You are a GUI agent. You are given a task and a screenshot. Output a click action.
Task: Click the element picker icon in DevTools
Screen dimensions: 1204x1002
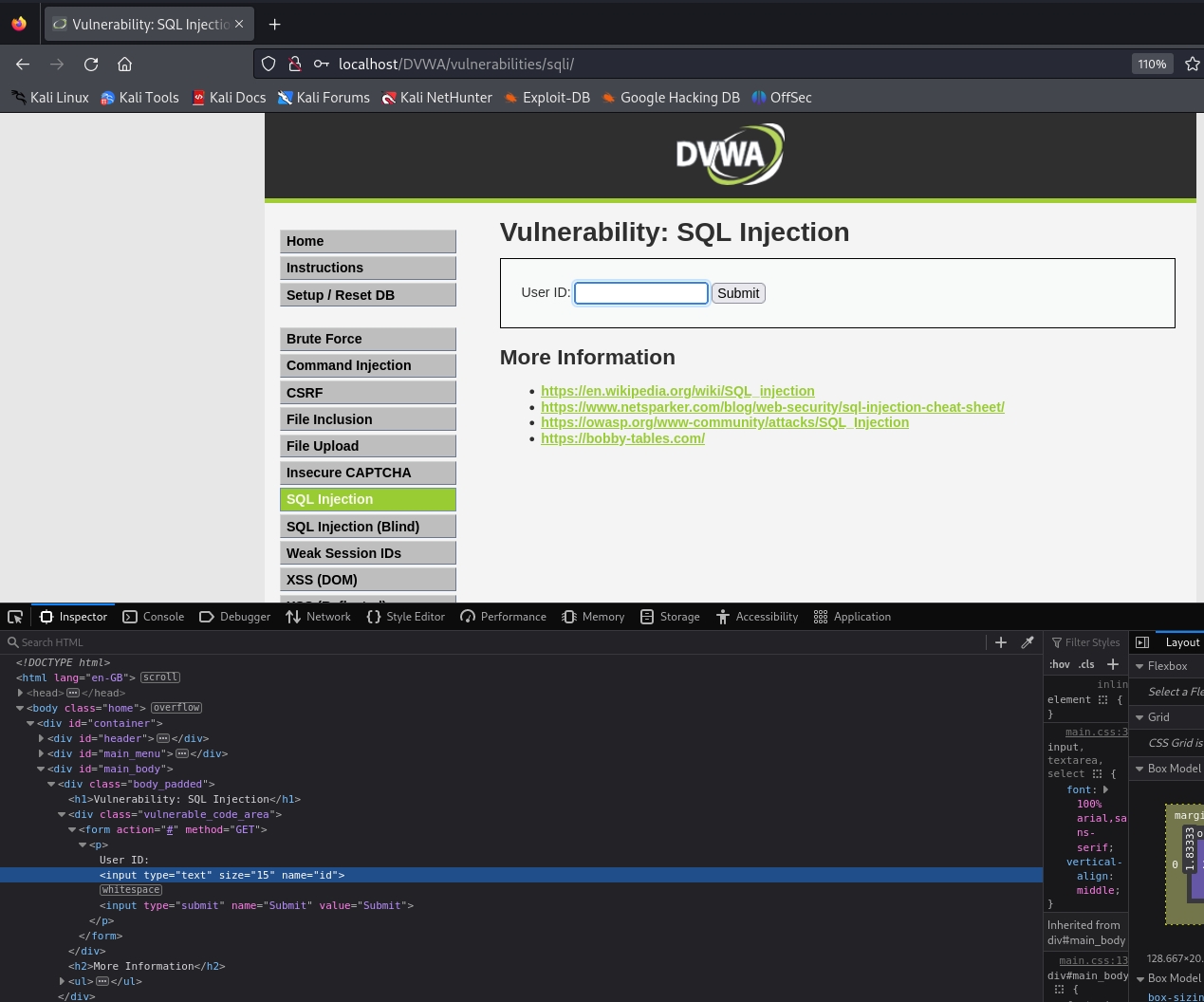pos(15,617)
